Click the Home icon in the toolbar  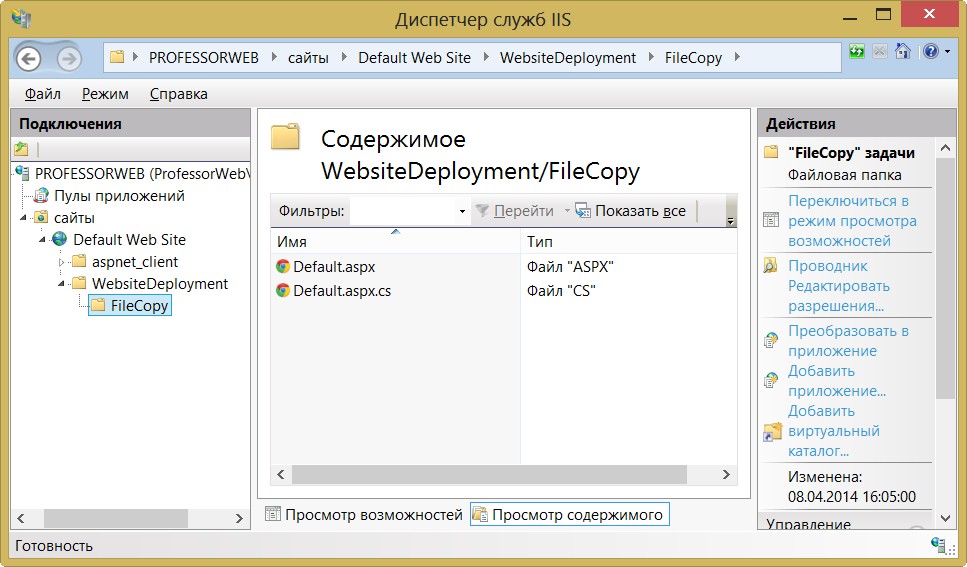pos(903,51)
